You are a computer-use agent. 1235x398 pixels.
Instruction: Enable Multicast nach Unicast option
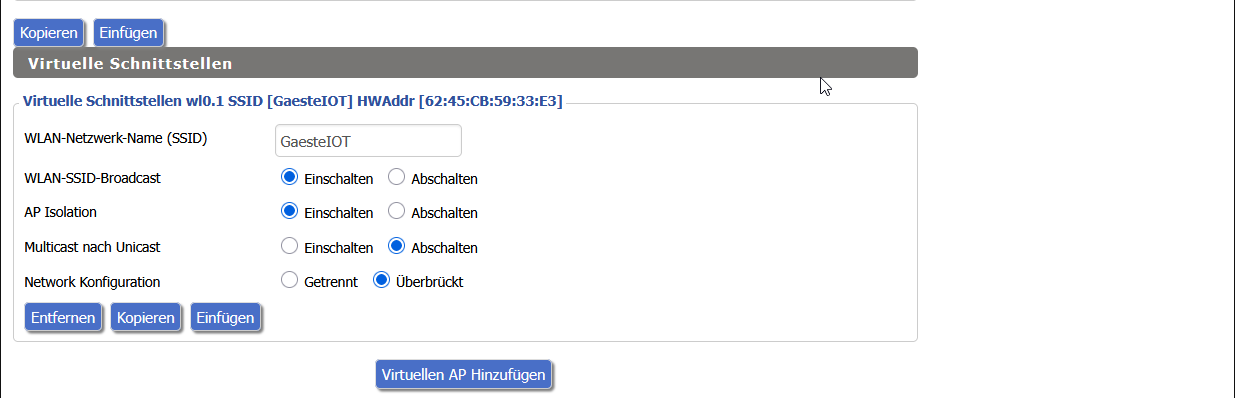[290, 246]
